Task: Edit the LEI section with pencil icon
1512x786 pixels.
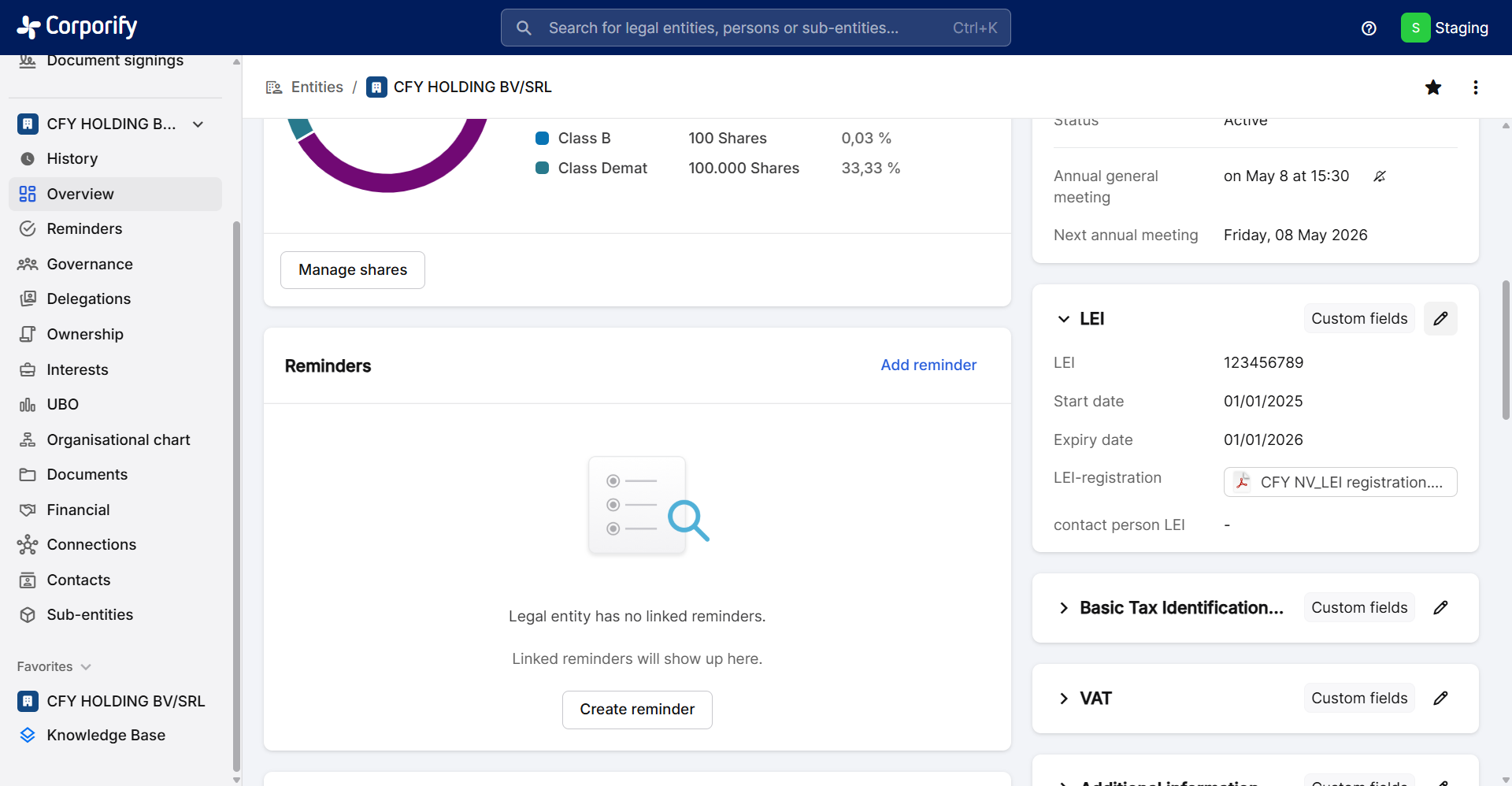Action: point(1440,318)
